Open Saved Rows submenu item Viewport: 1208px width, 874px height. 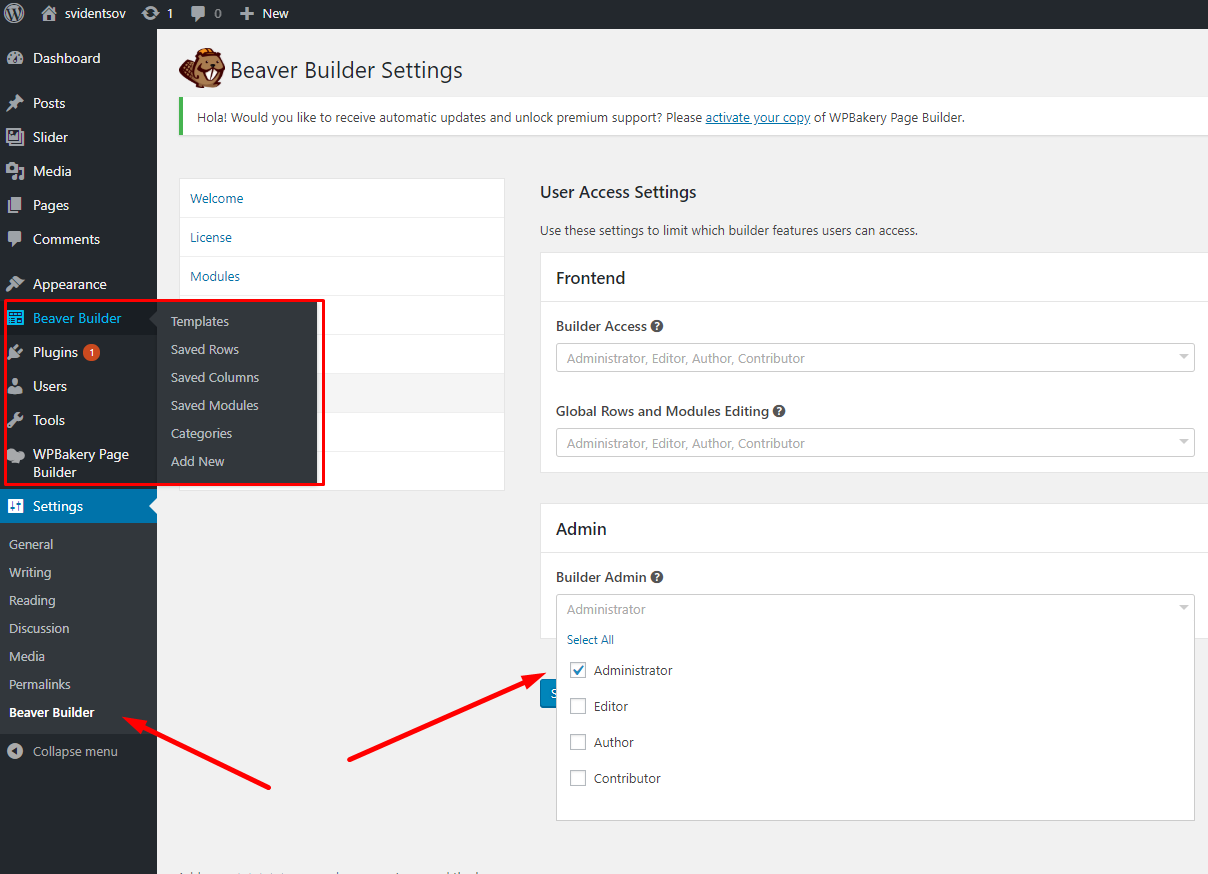pyautogui.click(x=205, y=349)
